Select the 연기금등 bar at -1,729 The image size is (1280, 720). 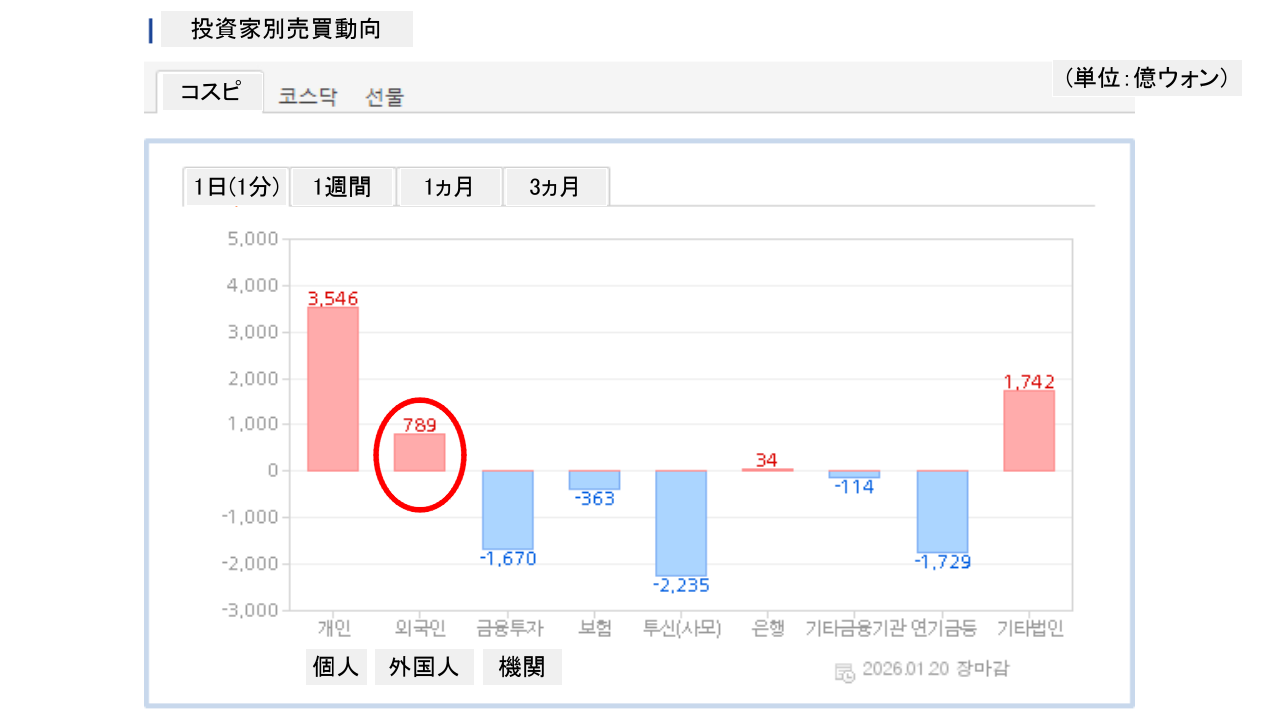(x=943, y=511)
